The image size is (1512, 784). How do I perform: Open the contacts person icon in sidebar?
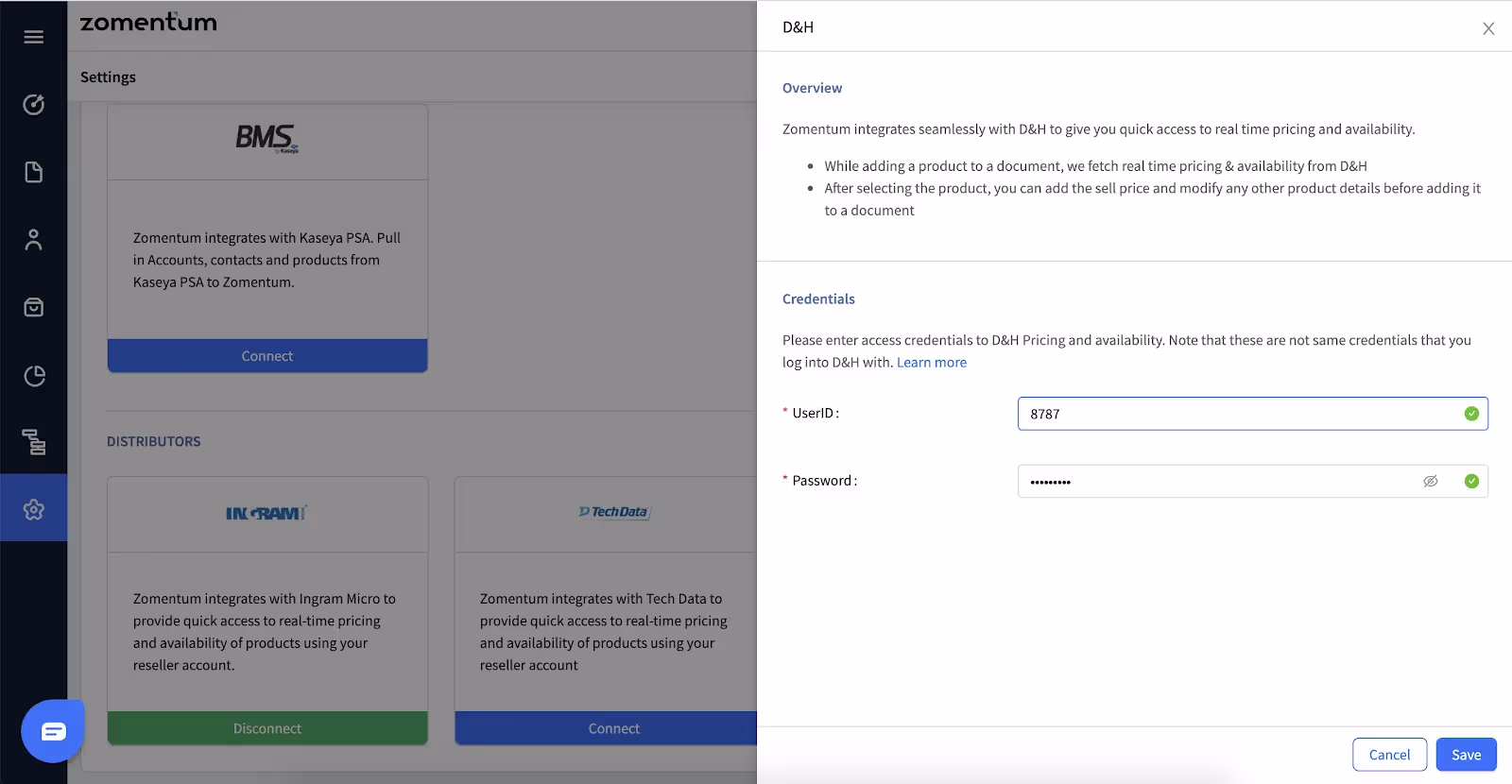pyautogui.click(x=34, y=240)
